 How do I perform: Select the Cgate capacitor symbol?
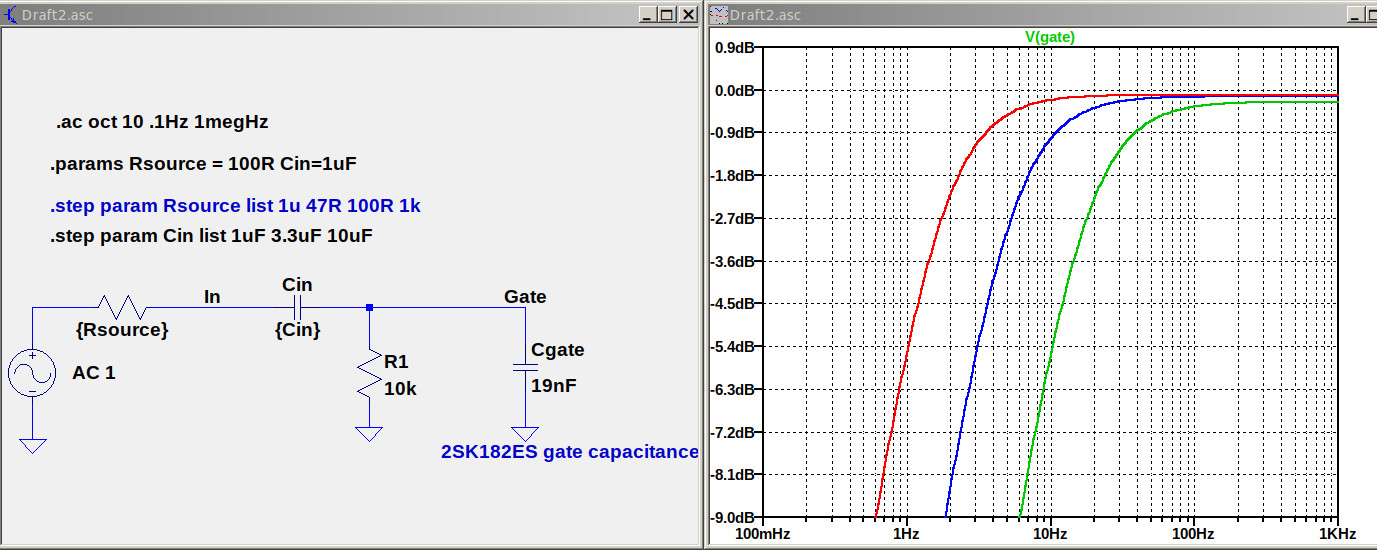coord(524,368)
